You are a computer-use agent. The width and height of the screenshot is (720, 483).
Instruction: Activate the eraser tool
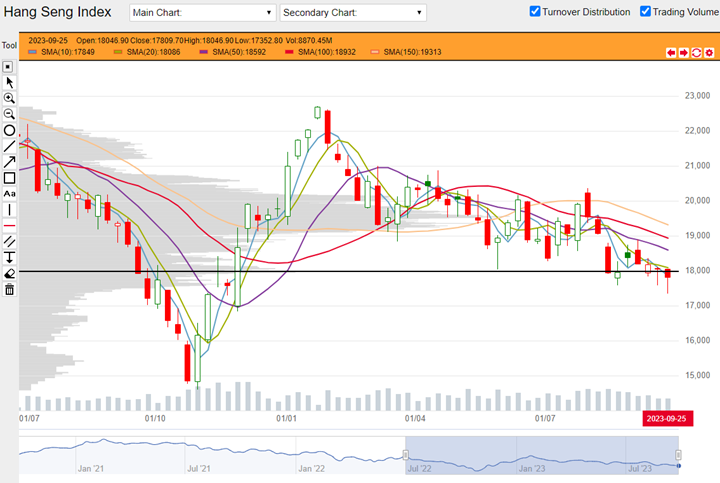tap(9, 274)
